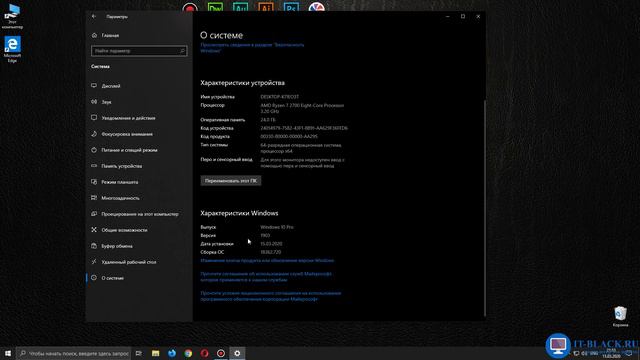The height and width of the screenshot is (360, 640).
Task: Open the Microsoft services agreement link
Action: (x=266, y=277)
